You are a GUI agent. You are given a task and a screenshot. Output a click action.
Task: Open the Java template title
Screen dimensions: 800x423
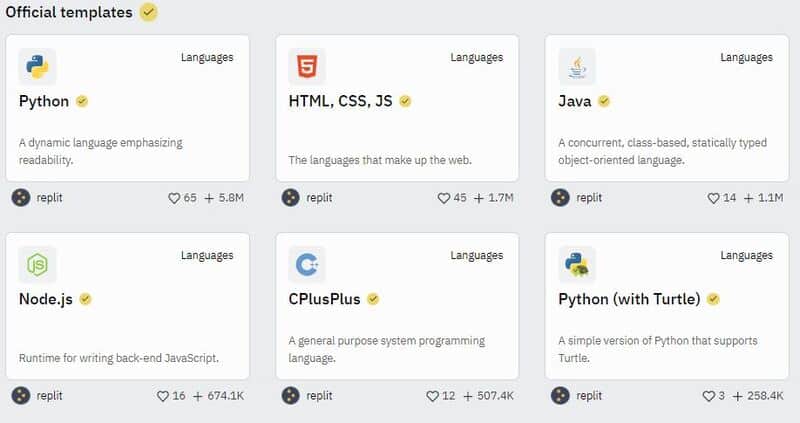(x=574, y=101)
